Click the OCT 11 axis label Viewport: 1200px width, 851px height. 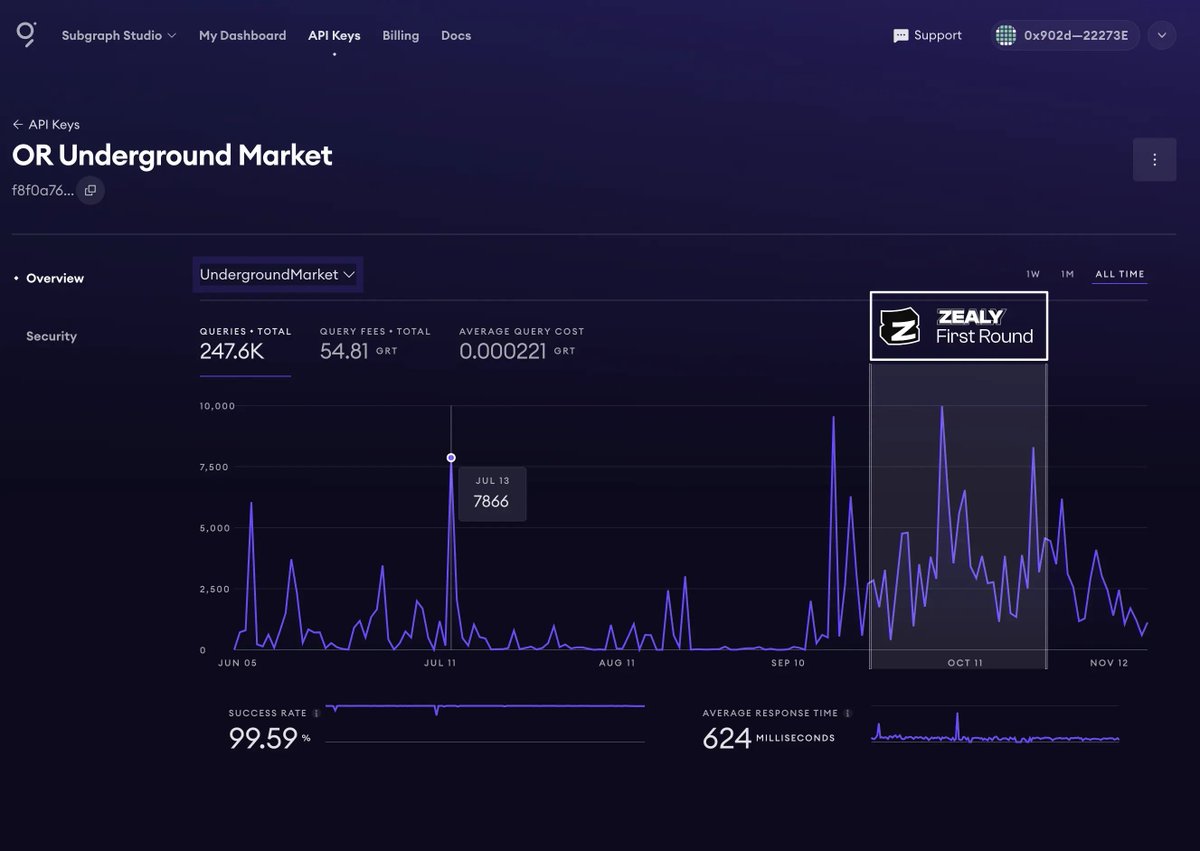(x=965, y=663)
